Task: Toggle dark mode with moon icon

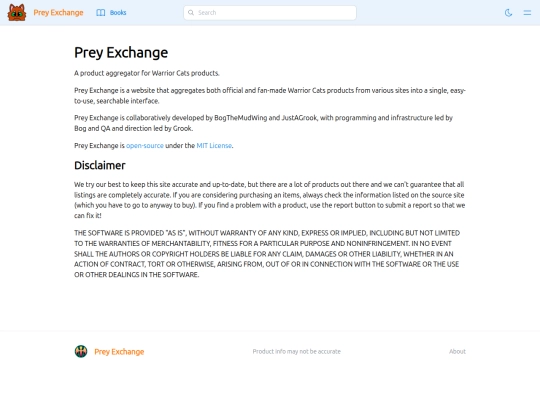Action: 508,13
